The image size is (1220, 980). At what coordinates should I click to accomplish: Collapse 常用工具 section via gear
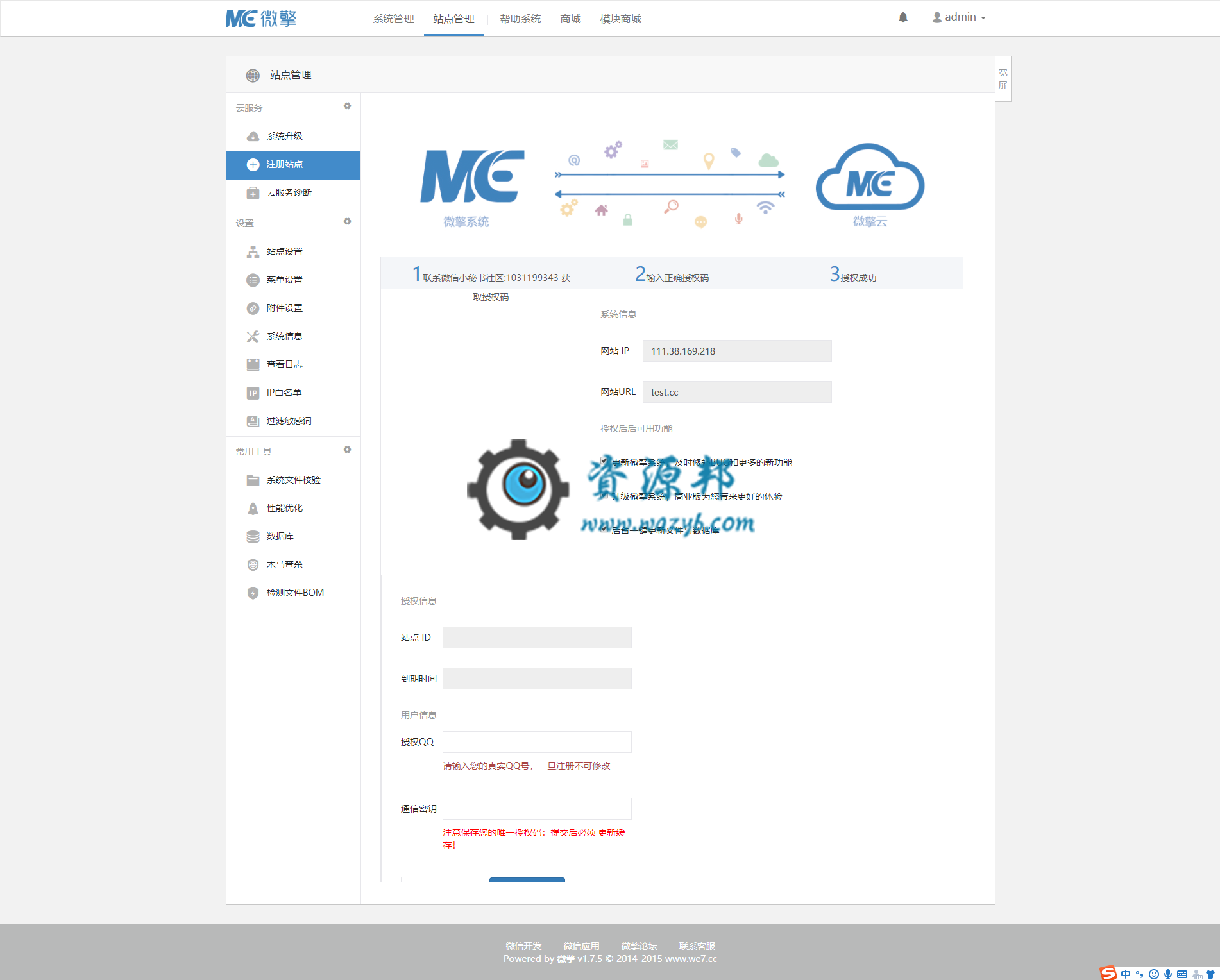pos(347,450)
